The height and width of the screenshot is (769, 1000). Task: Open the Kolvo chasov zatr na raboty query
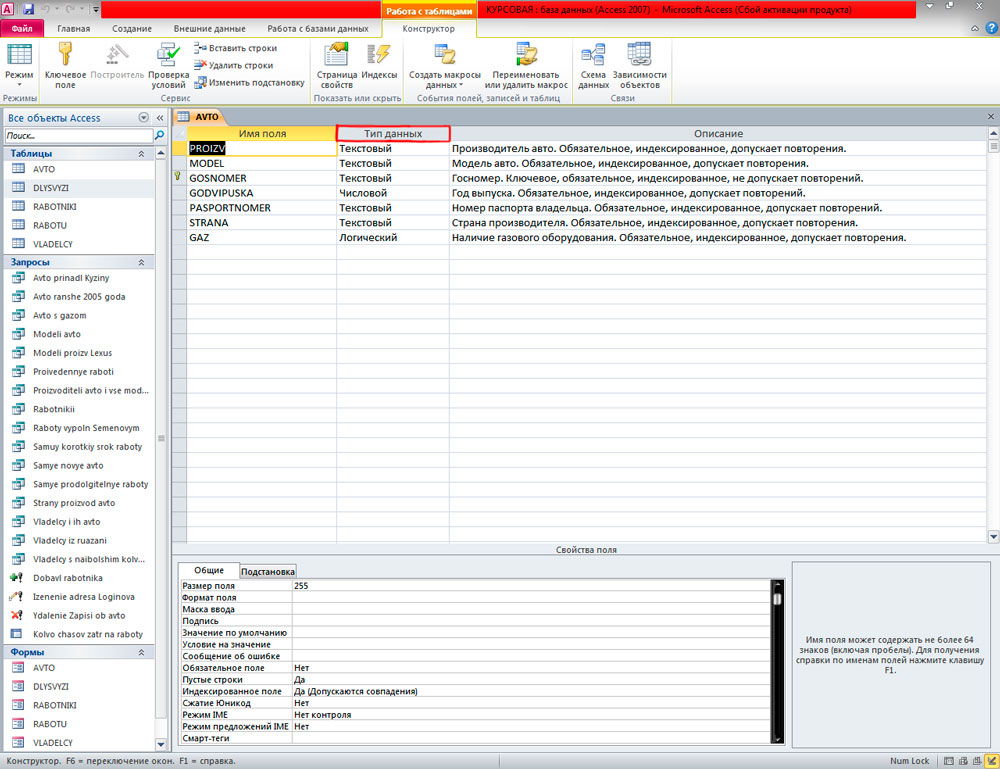88,634
